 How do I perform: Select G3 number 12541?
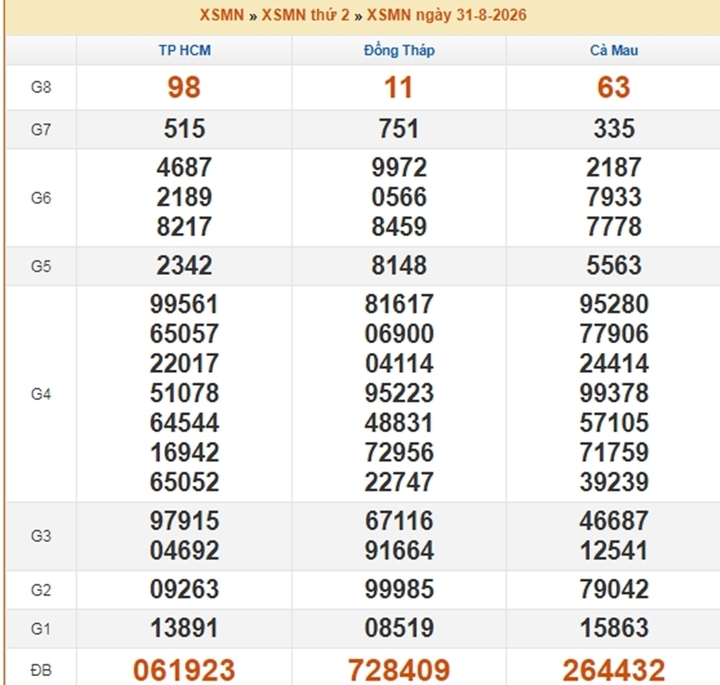[x=614, y=550]
